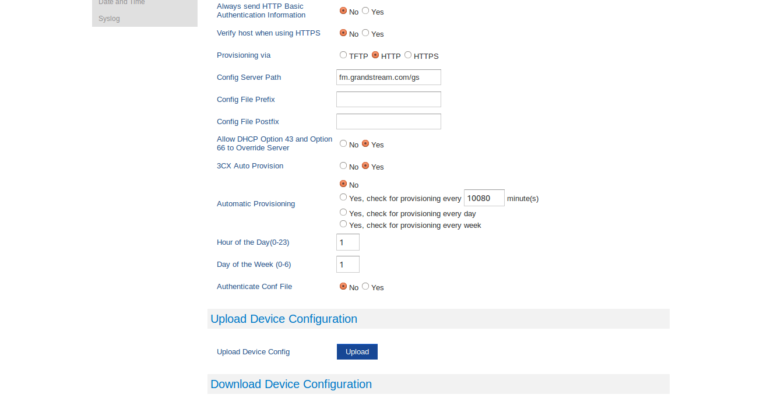Click the Day of the Week field
The height and width of the screenshot is (405, 760).
tap(347, 264)
